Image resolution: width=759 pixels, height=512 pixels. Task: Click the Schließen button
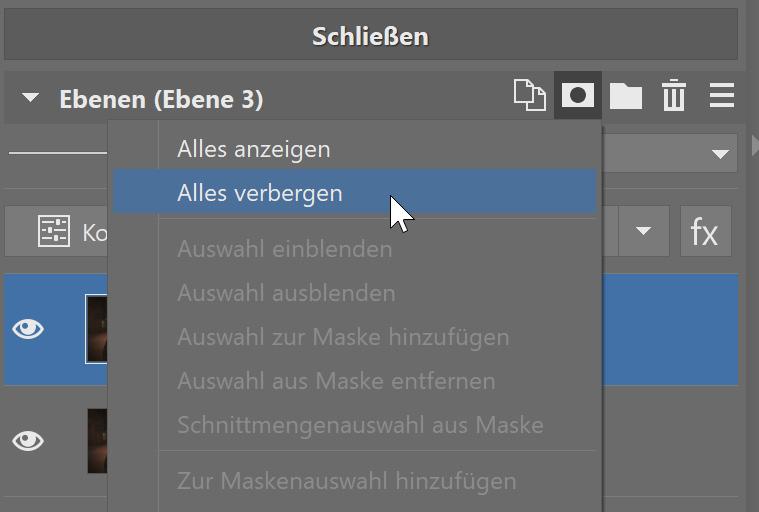tap(370, 37)
